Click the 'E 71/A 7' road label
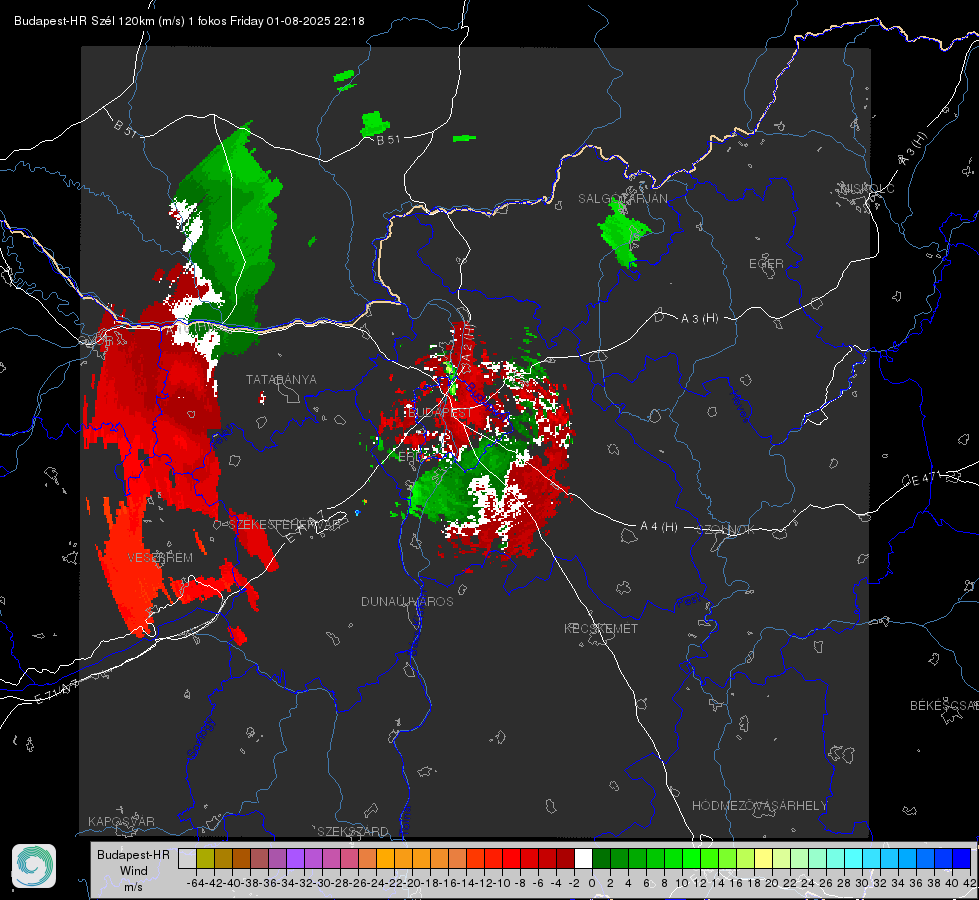979x900 pixels. pyautogui.click(x=57, y=692)
